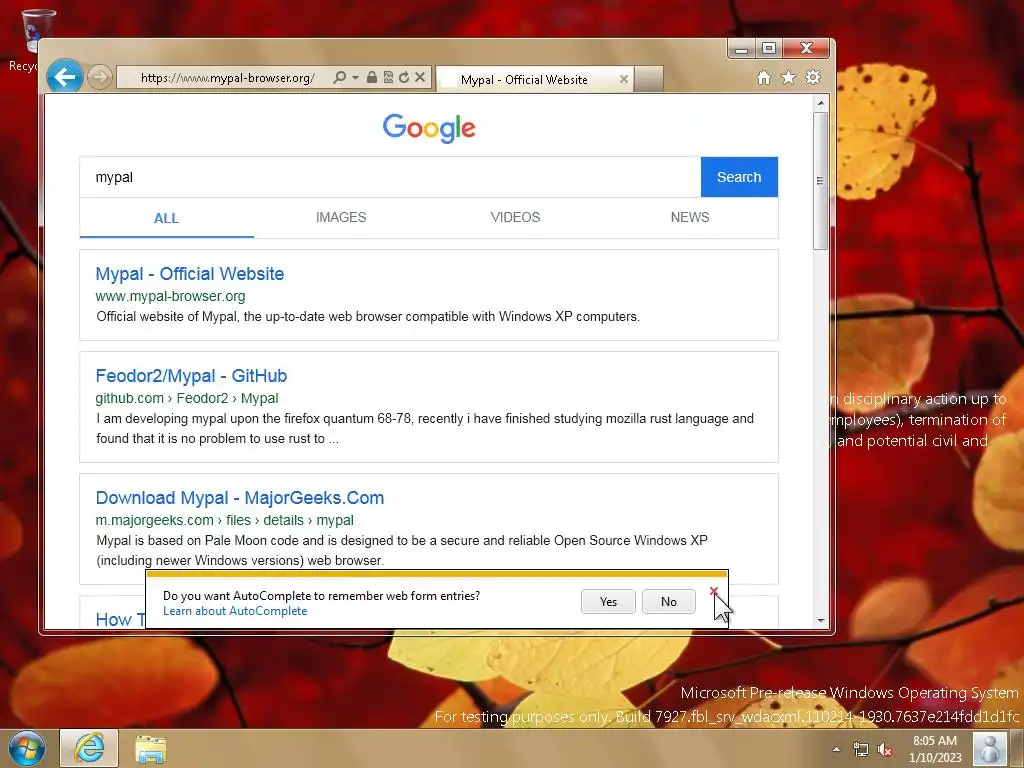1024x768 pixels.
Task: Switch to the IMAGES tab
Action: [341, 217]
